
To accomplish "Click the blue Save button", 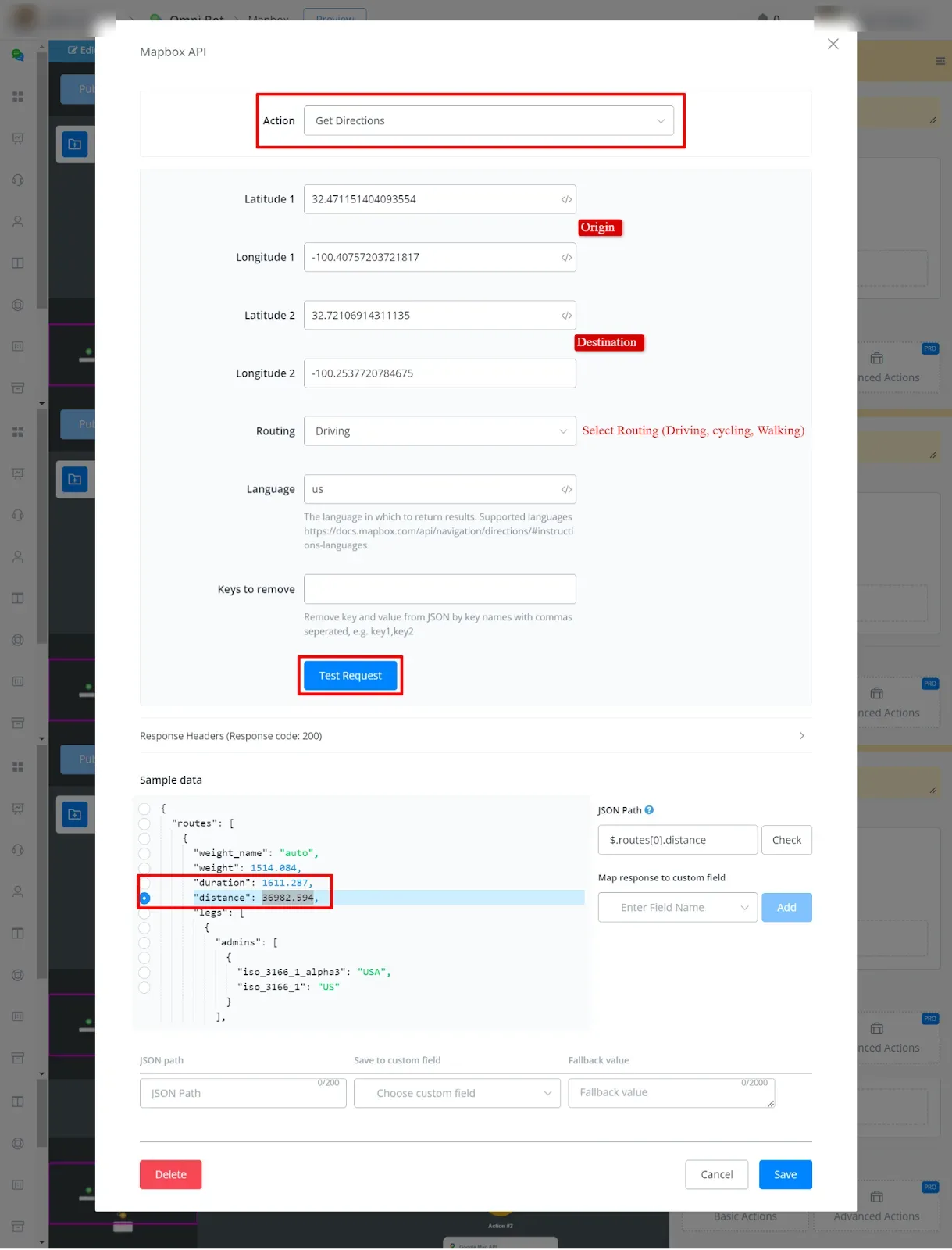I will click(x=785, y=1175).
